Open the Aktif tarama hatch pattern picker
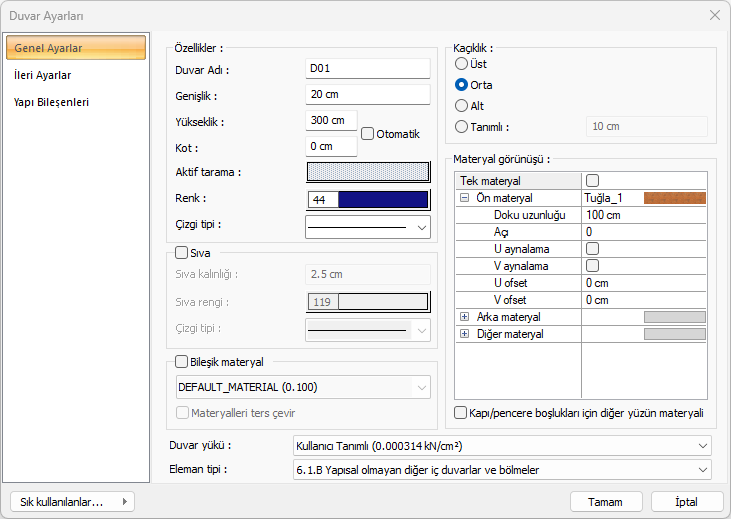Screen dimensions: 731x519 click(x=367, y=172)
